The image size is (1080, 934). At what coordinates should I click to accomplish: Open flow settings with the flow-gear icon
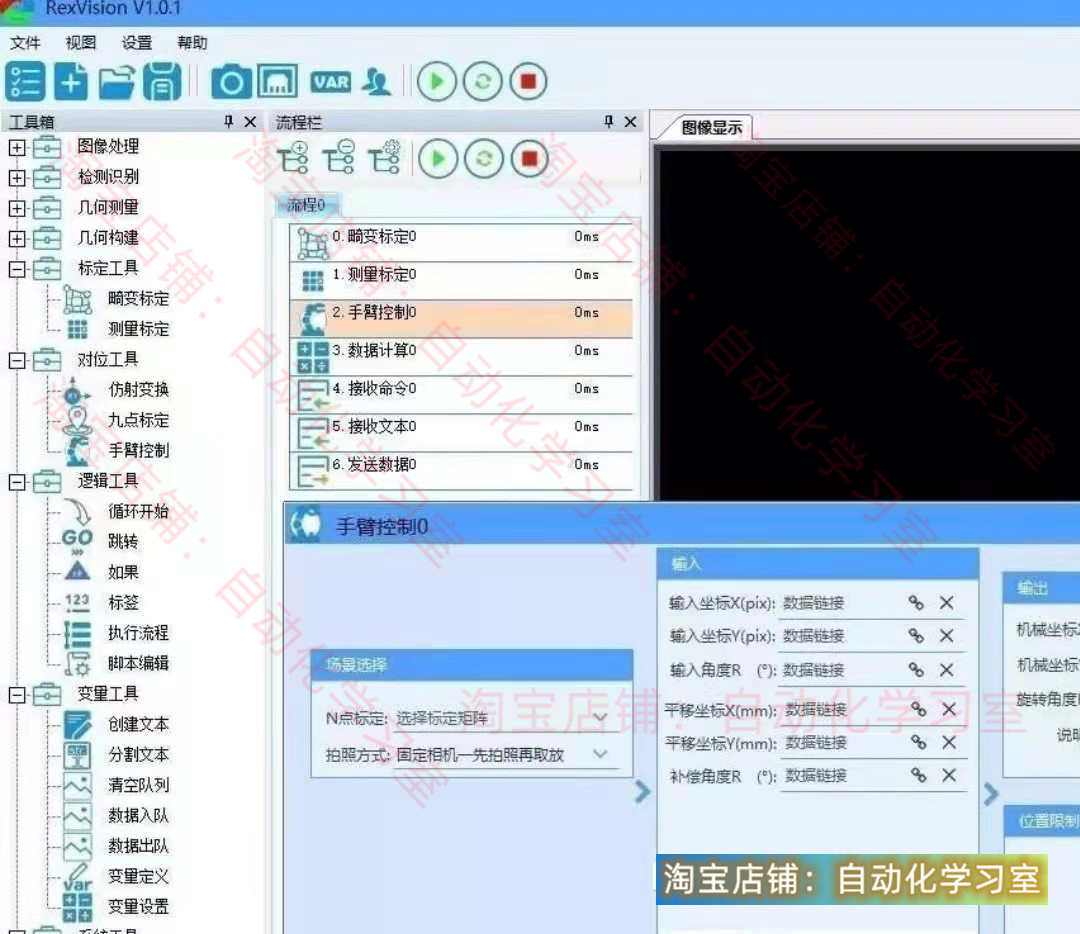click(x=384, y=158)
